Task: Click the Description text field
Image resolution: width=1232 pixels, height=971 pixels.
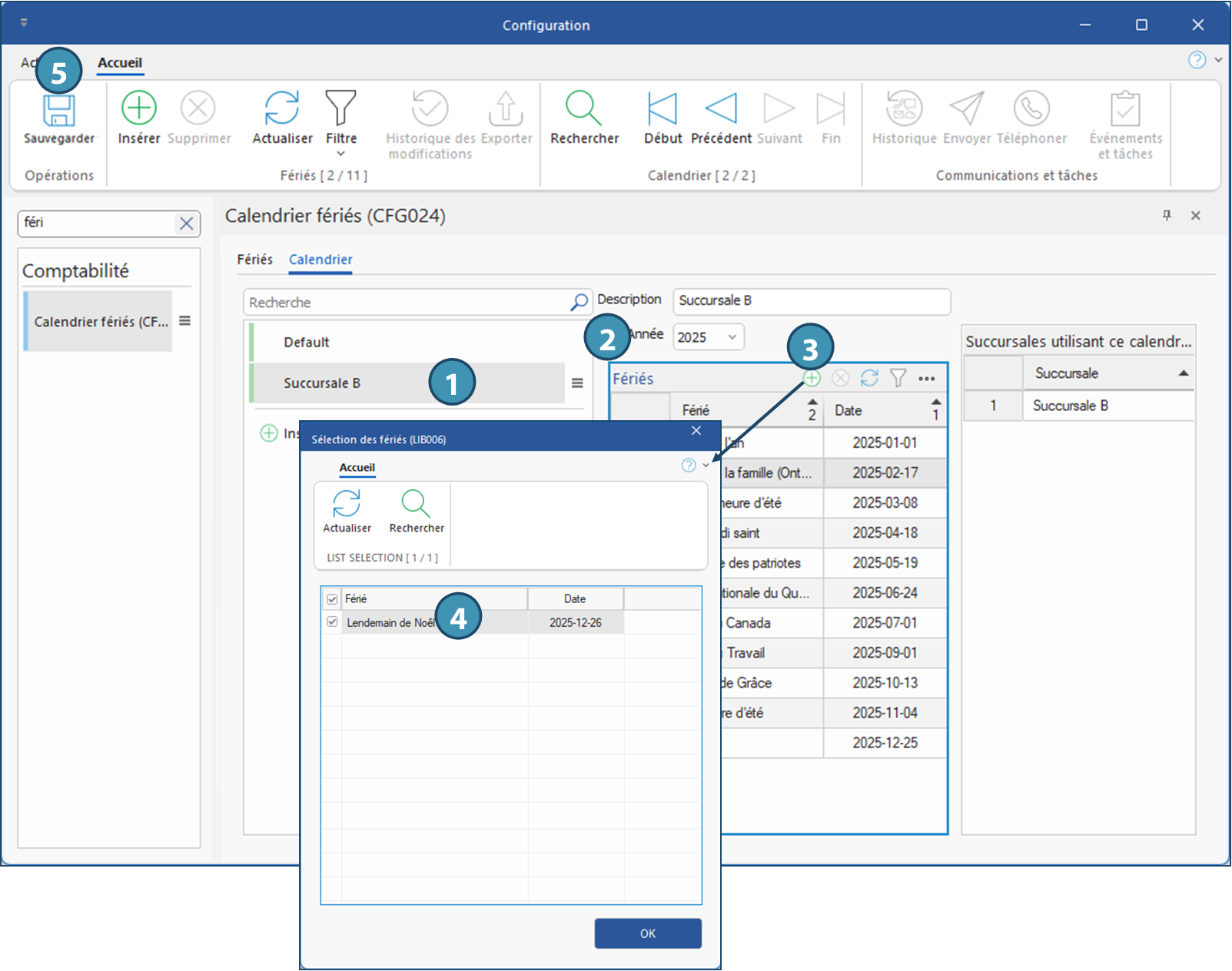Action: [x=811, y=301]
